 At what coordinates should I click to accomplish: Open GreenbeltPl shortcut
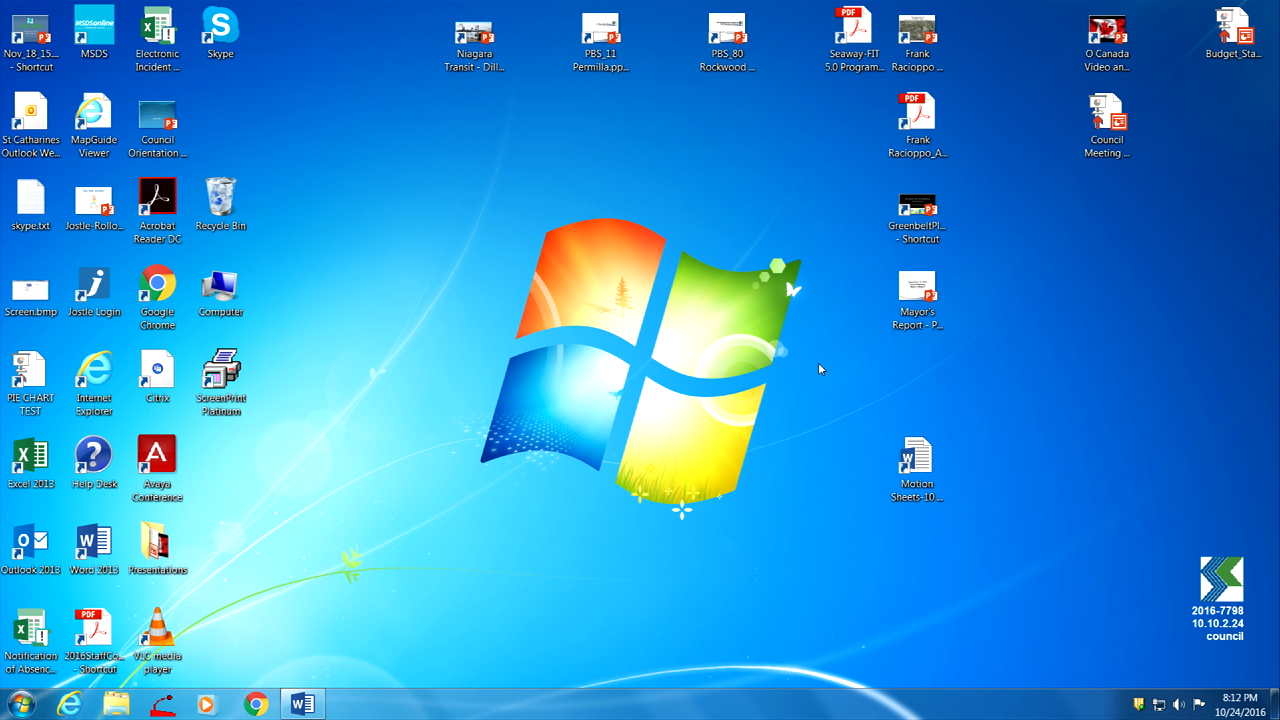pyautogui.click(x=917, y=219)
